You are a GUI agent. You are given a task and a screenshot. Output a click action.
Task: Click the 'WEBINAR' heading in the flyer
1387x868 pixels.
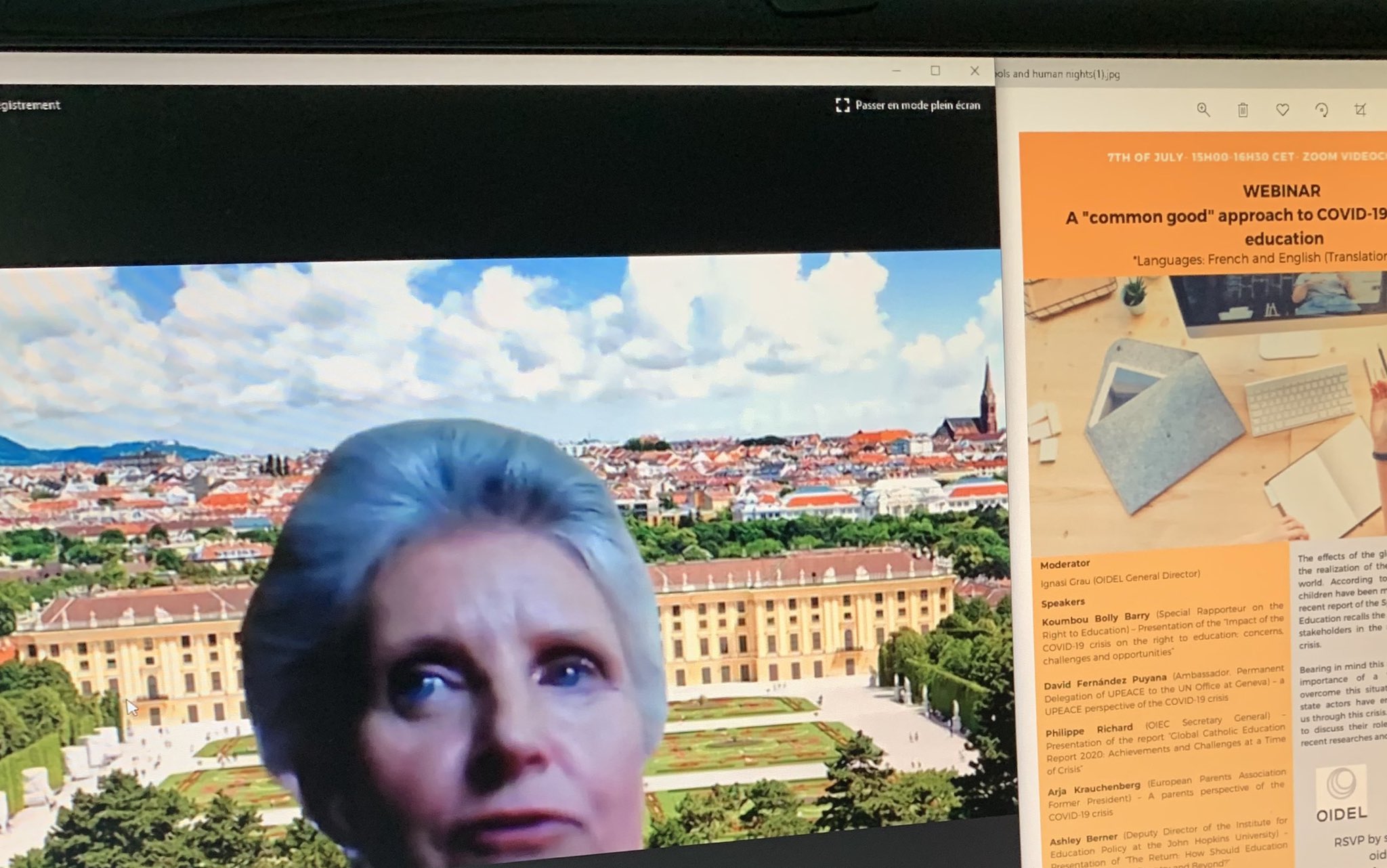(1281, 191)
